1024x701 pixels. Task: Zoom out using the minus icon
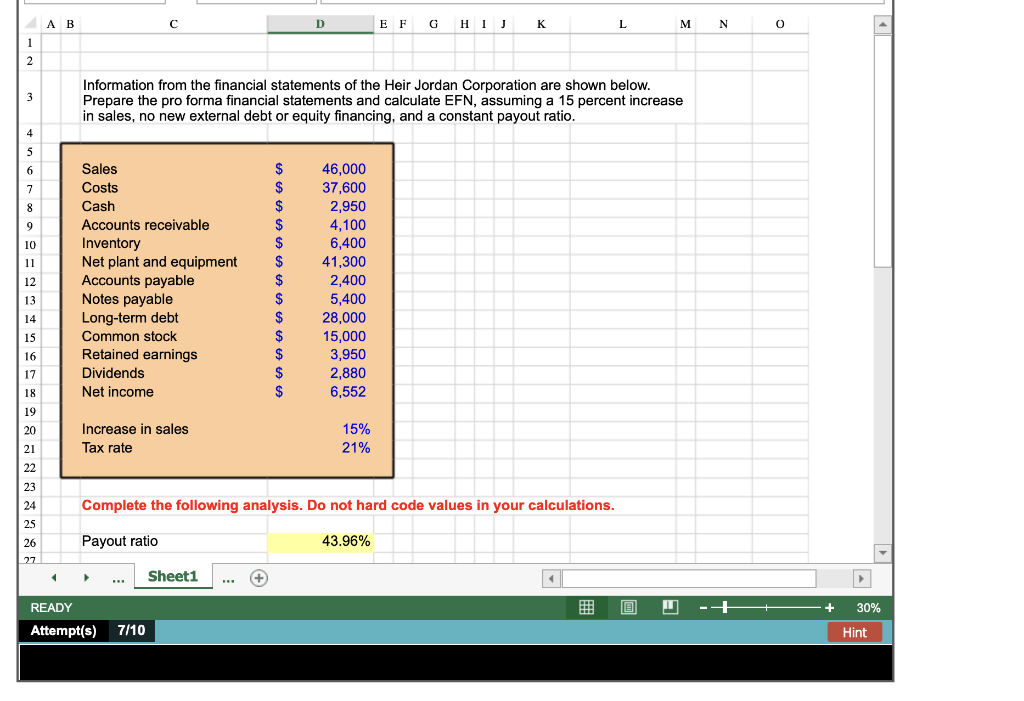click(702, 607)
